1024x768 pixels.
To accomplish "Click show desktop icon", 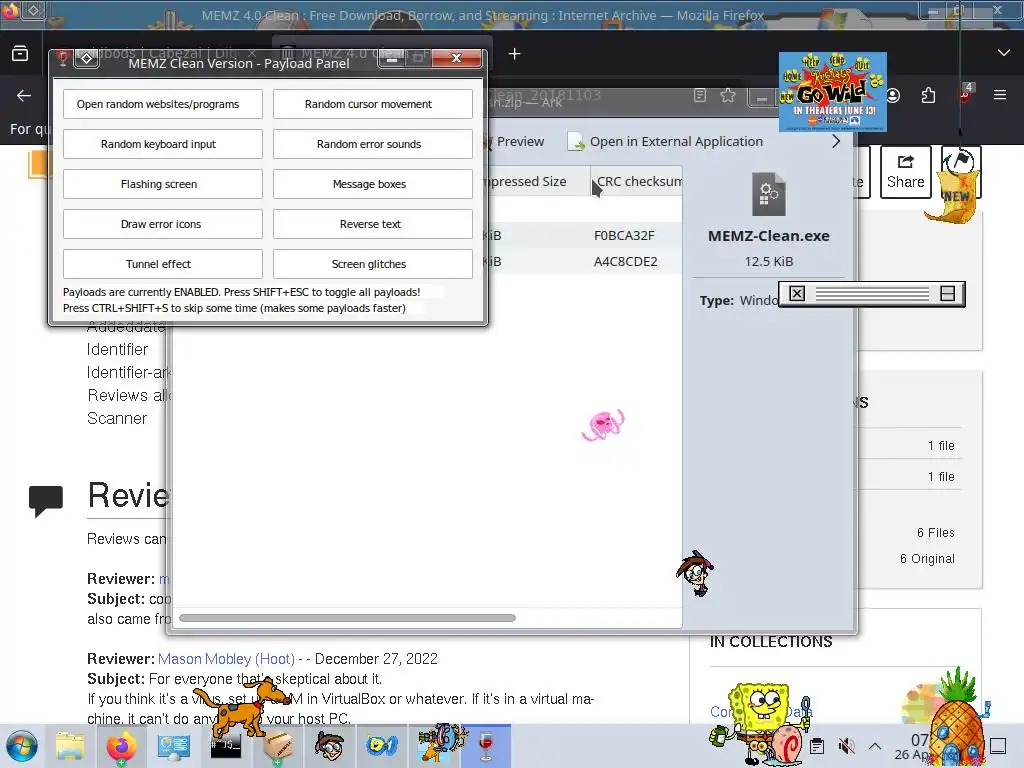I will point(998,746).
